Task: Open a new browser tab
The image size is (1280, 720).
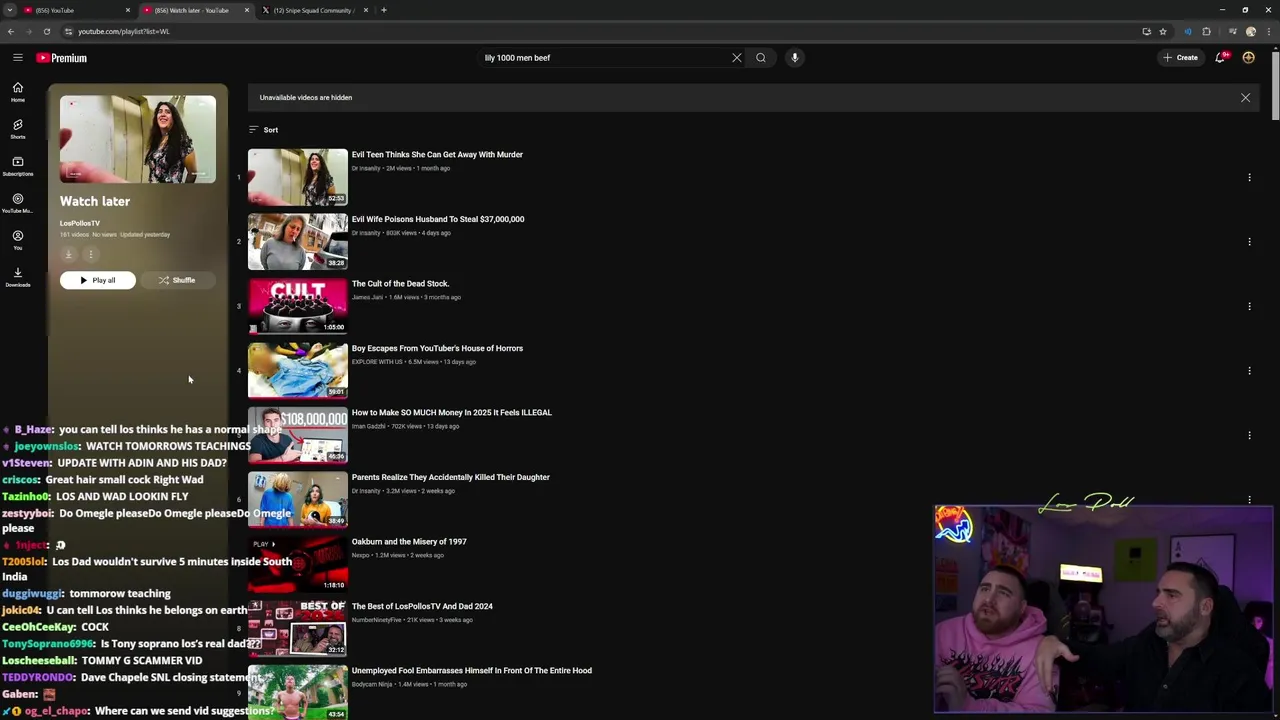Action: (384, 10)
